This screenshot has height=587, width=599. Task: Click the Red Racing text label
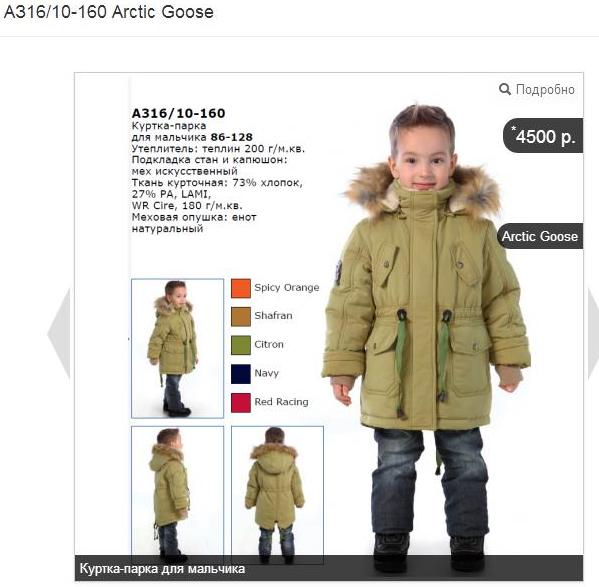click(x=282, y=402)
